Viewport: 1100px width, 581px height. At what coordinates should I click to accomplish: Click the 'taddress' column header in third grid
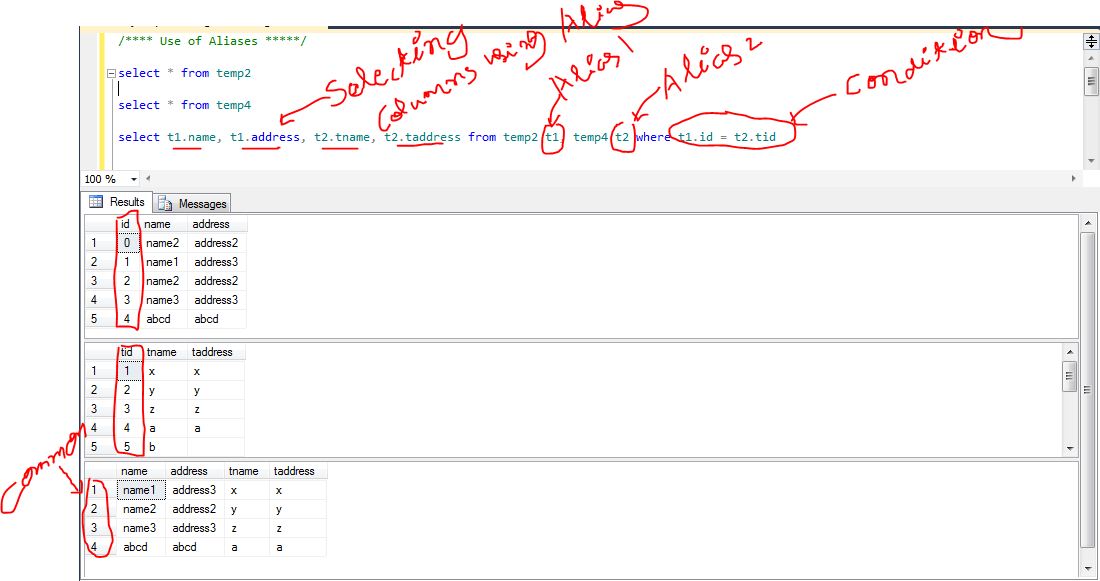click(294, 471)
